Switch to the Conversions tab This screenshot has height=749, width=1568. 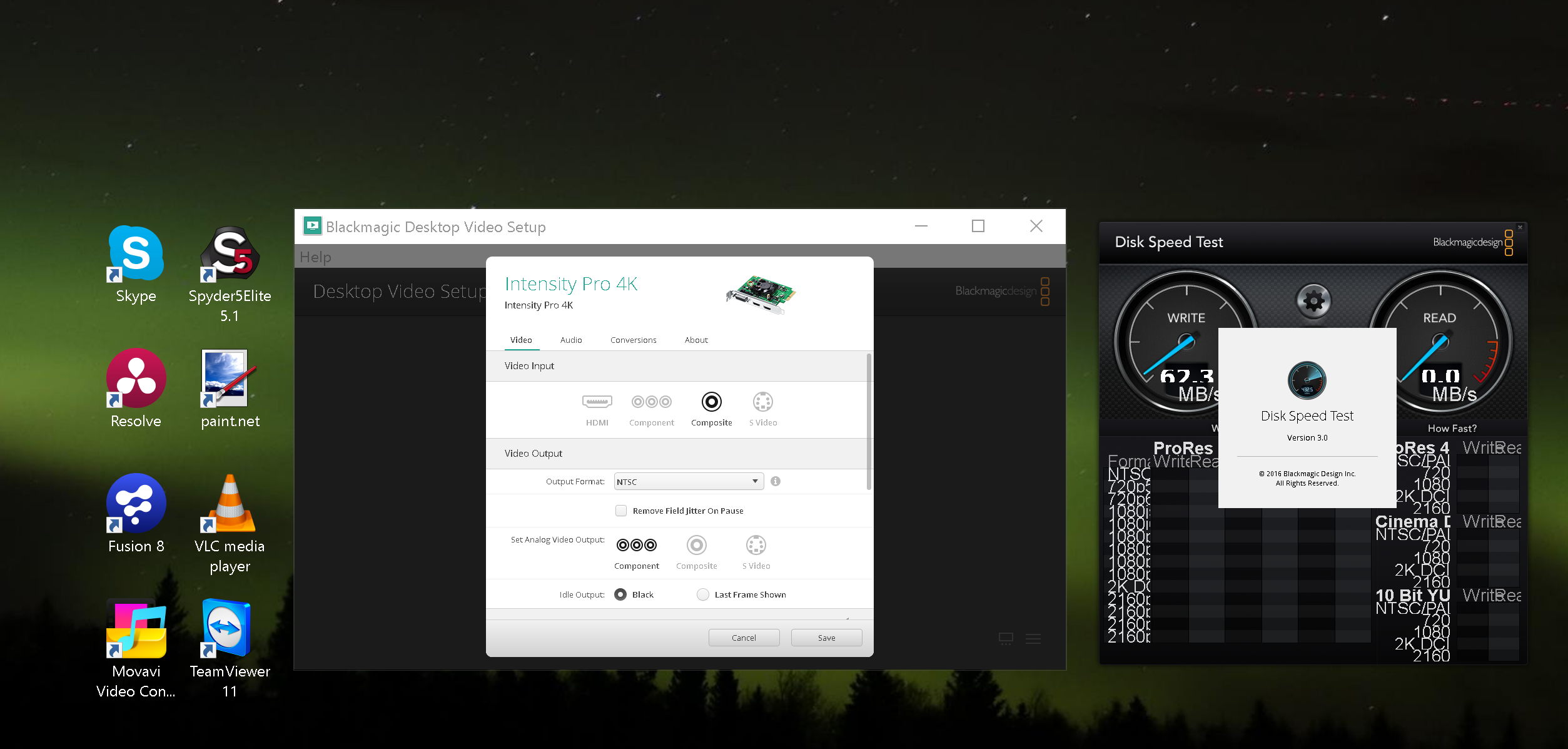point(633,340)
